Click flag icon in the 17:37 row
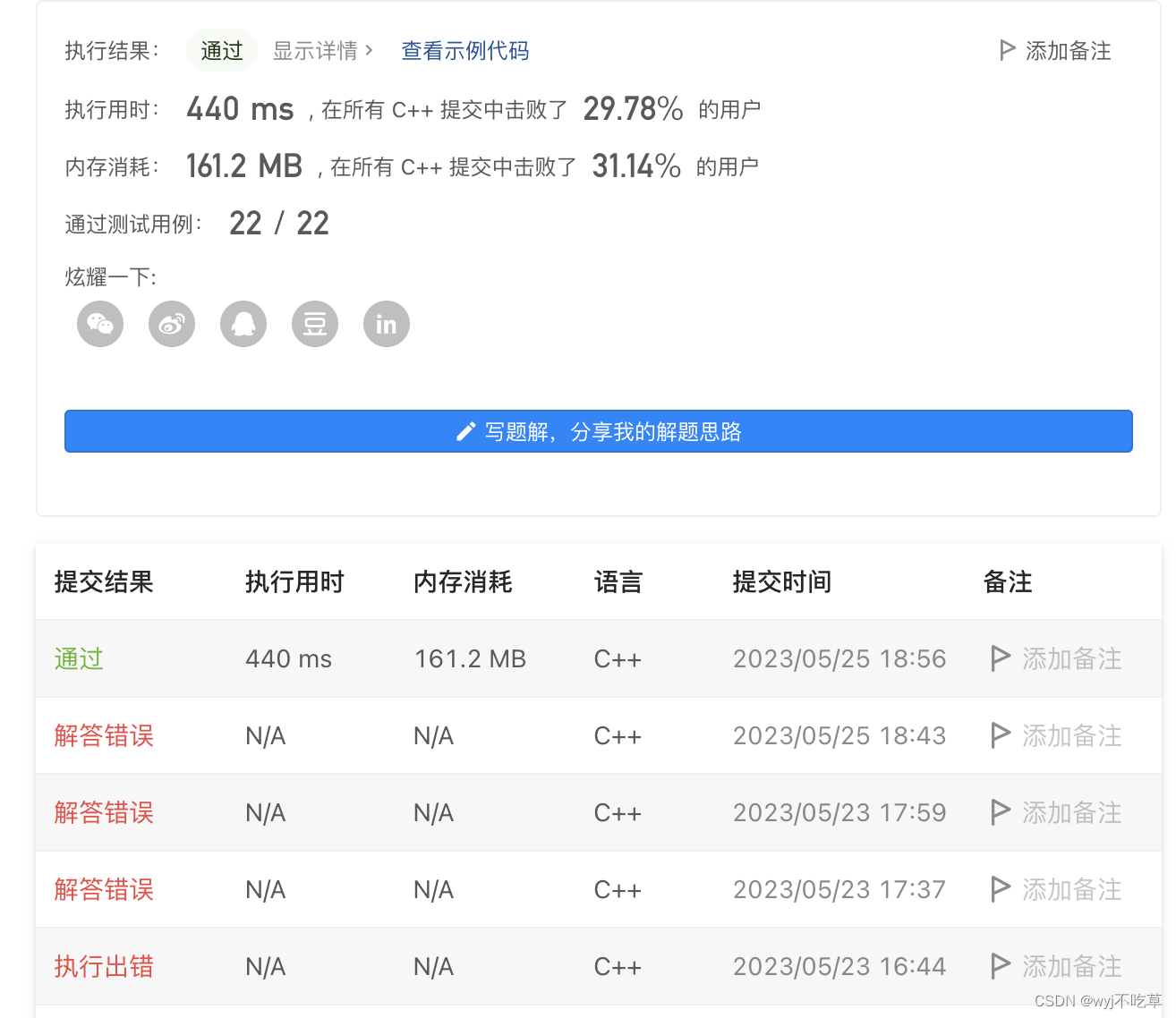The height and width of the screenshot is (1018, 1176). click(x=1001, y=890)
